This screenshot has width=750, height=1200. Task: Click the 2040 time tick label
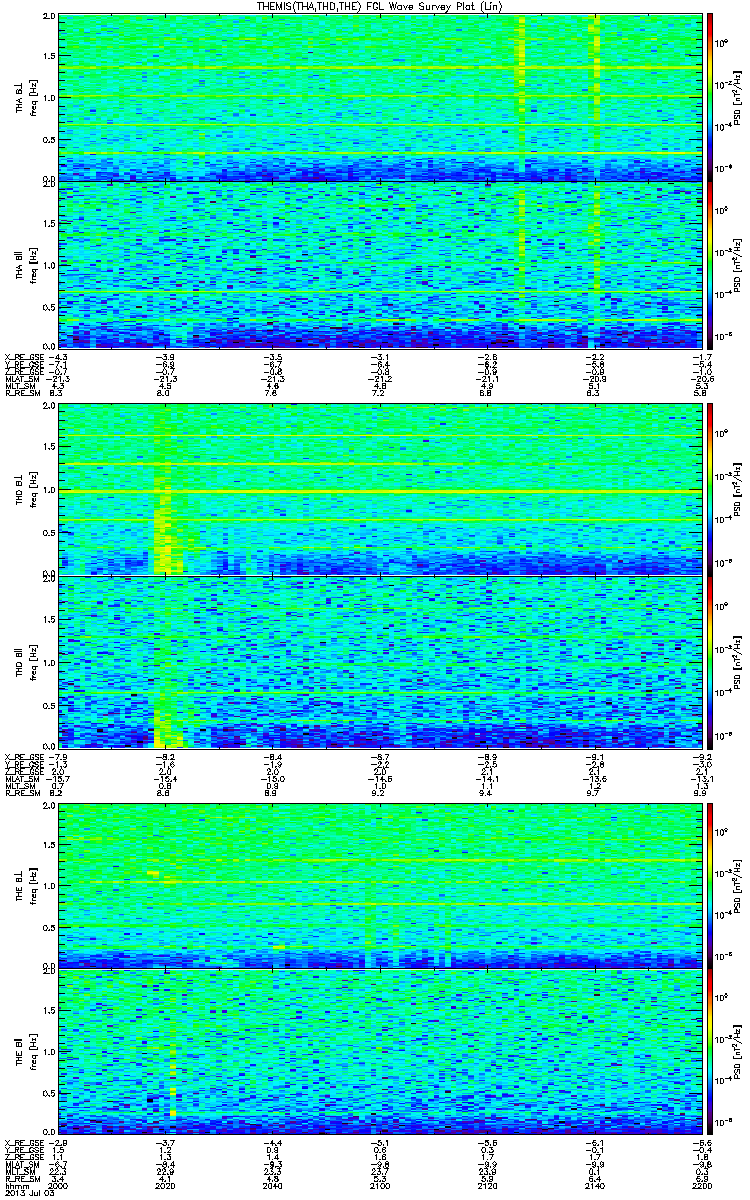273,1187
